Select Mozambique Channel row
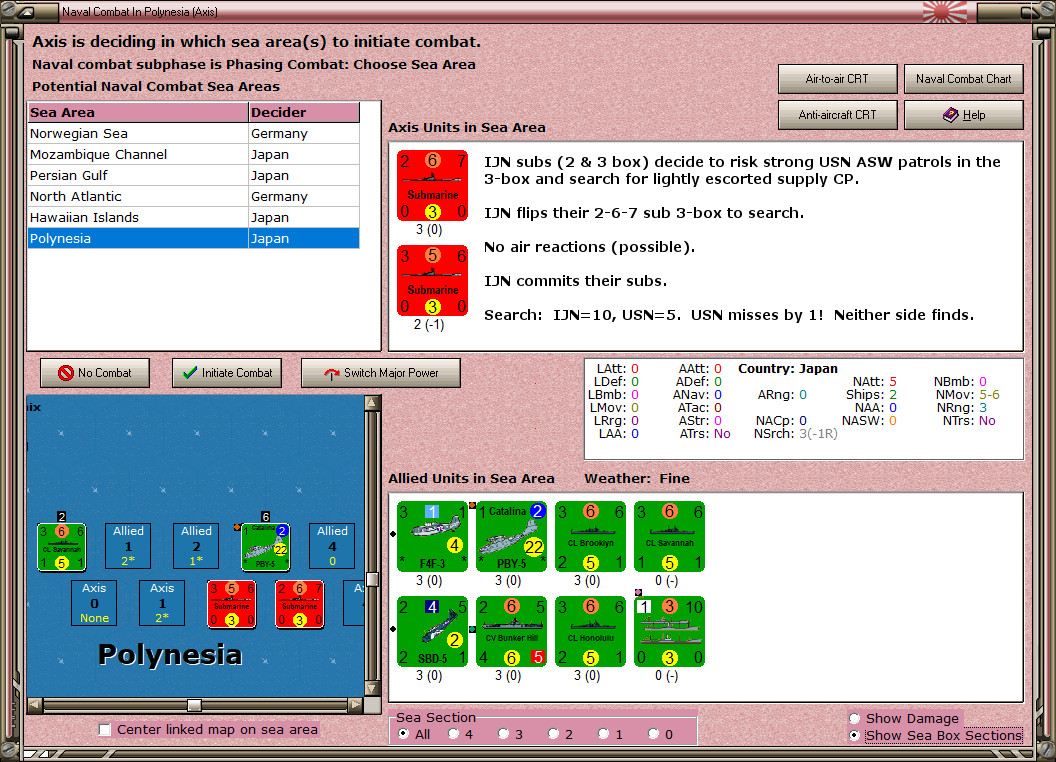1056x762 pixels. click(x=193, y=154)
